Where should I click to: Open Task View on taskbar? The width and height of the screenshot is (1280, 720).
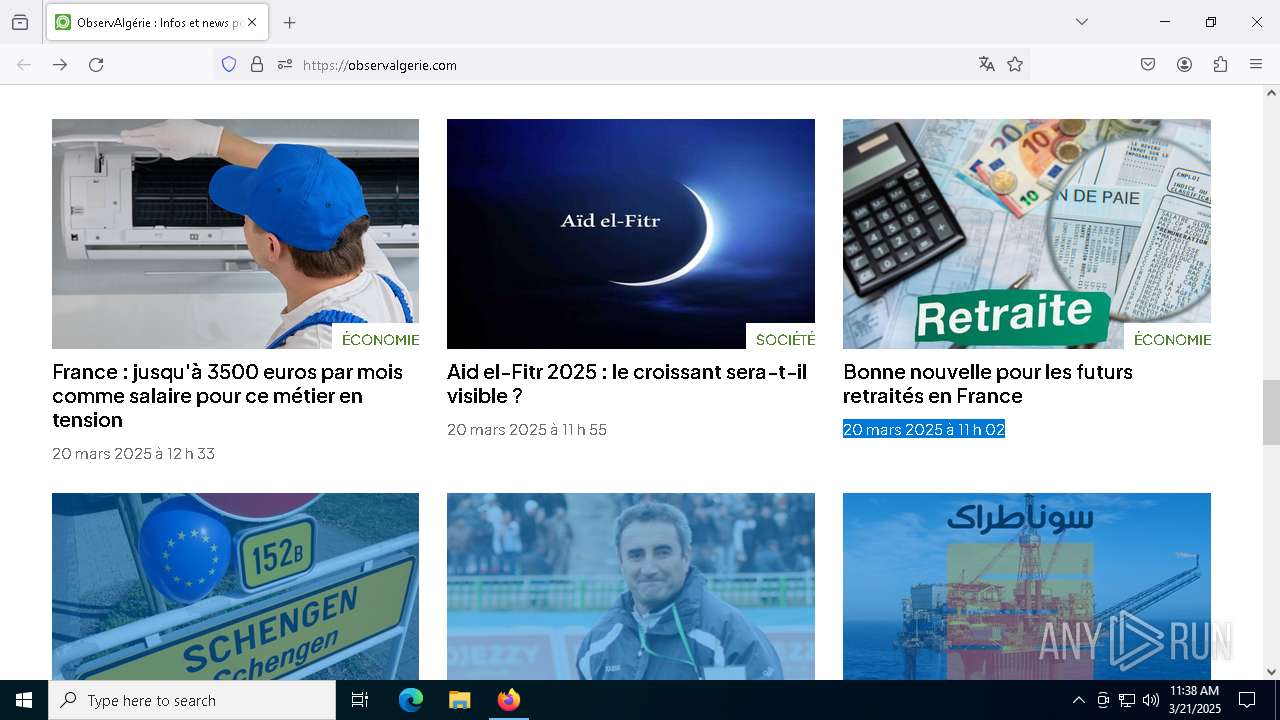click(360, 700)
